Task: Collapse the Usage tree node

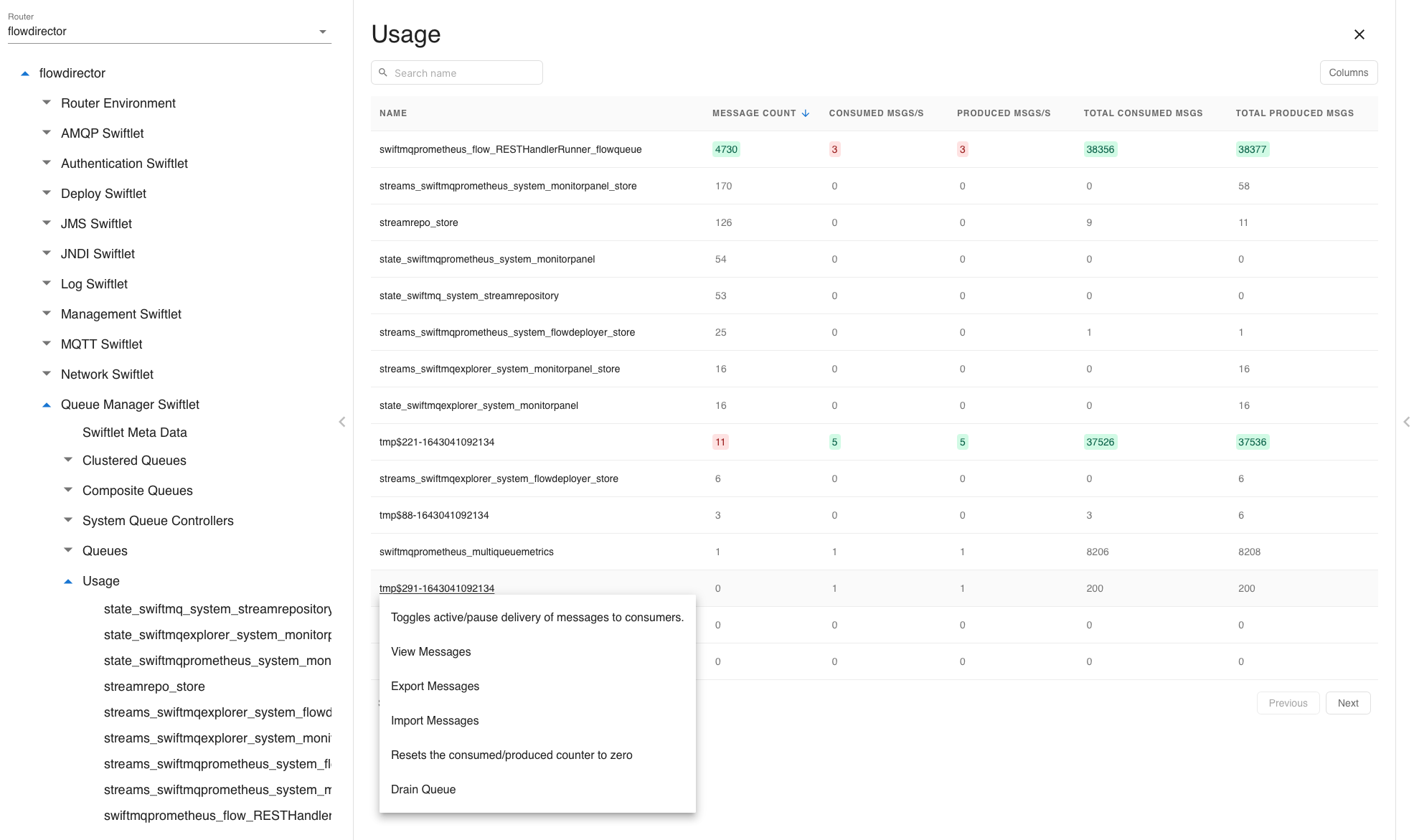Action: pos(68,581)
